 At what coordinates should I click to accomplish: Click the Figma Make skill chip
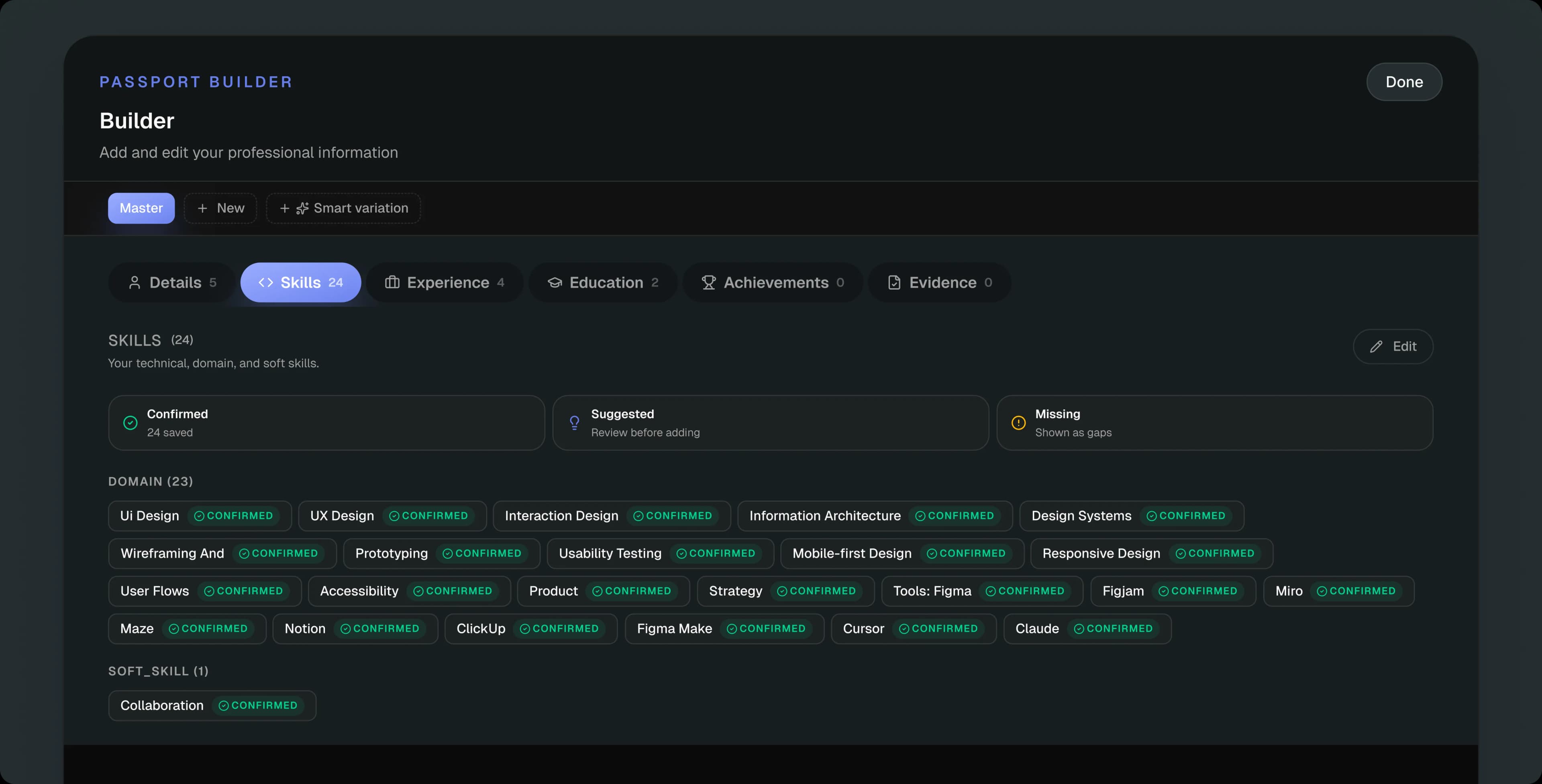[x=725, y=629]
